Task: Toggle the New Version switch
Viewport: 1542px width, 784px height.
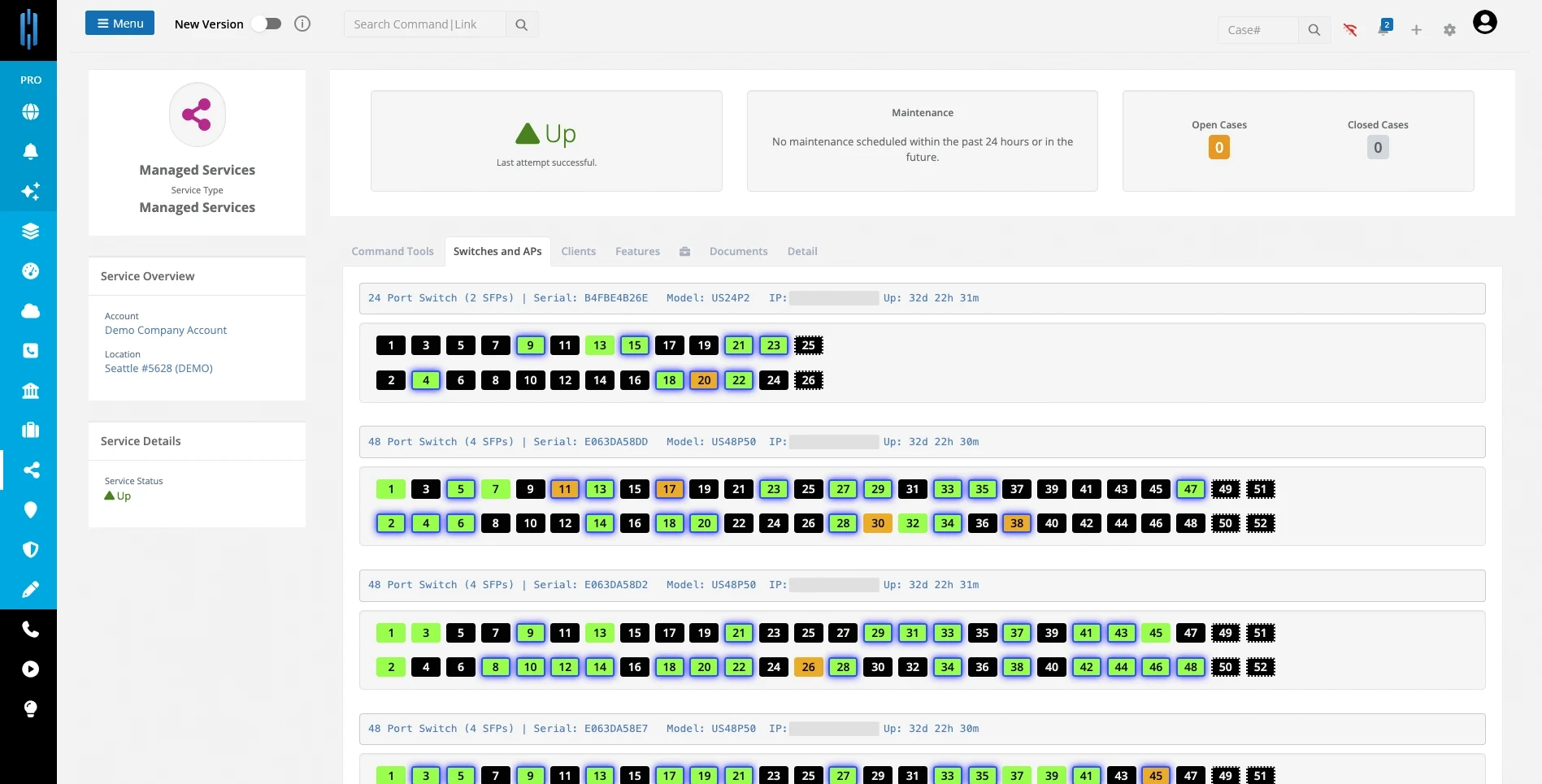Action: (x=267, y=24)
